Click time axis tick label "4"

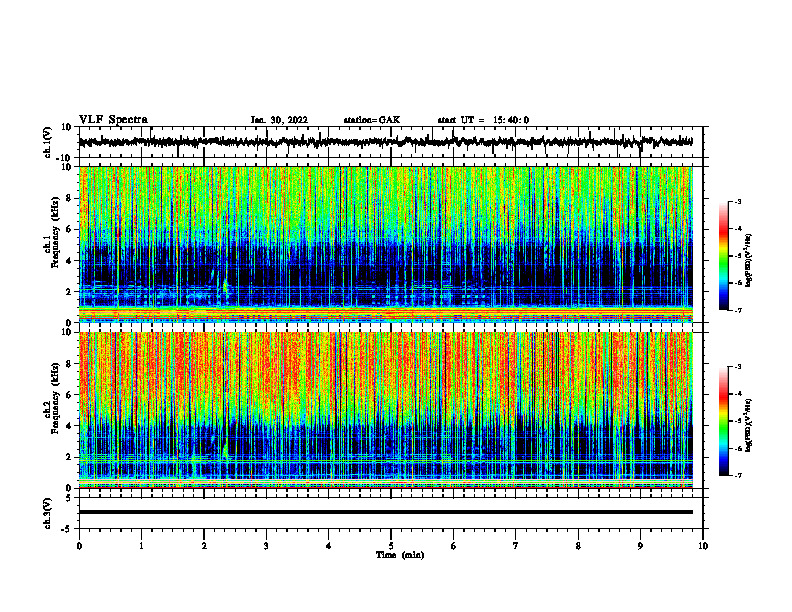click(x=329, y=546)
